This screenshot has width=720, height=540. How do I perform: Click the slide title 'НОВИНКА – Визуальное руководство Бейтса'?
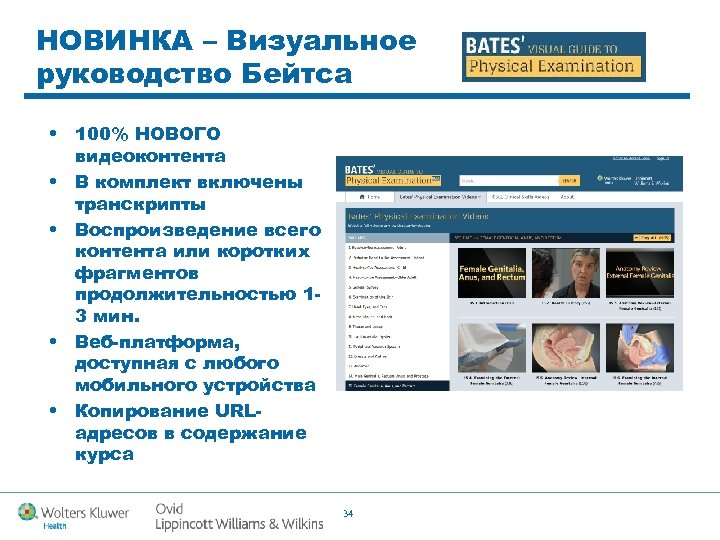pyautogui.click(x=227, y=57)
